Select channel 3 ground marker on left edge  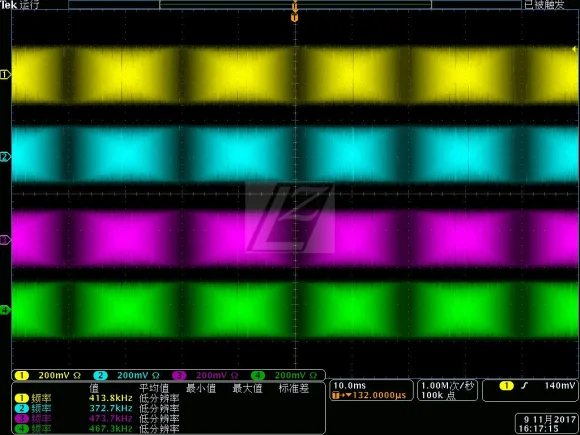click(x=5, y=240)
